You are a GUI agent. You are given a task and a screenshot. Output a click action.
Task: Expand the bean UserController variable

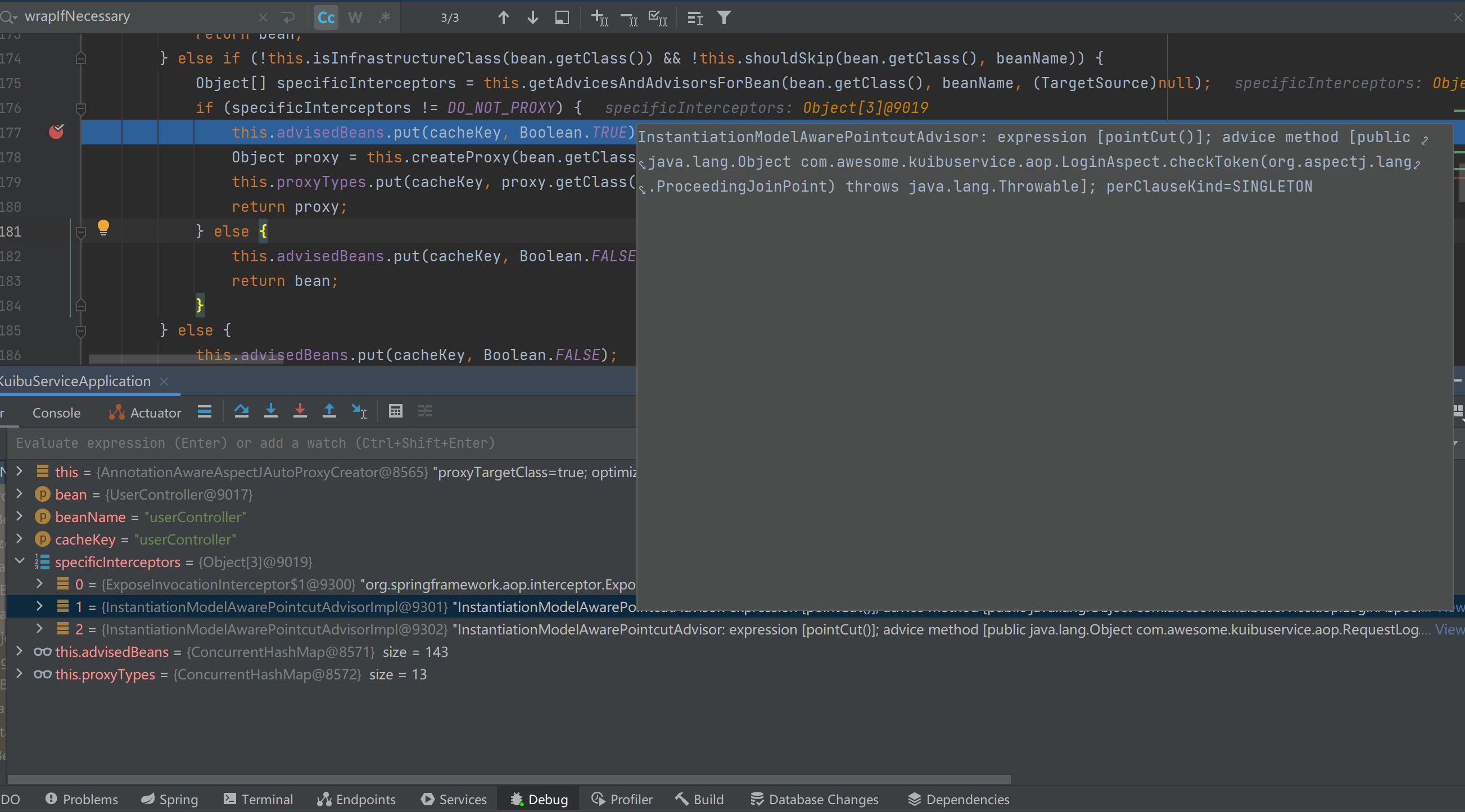(19, 493)
